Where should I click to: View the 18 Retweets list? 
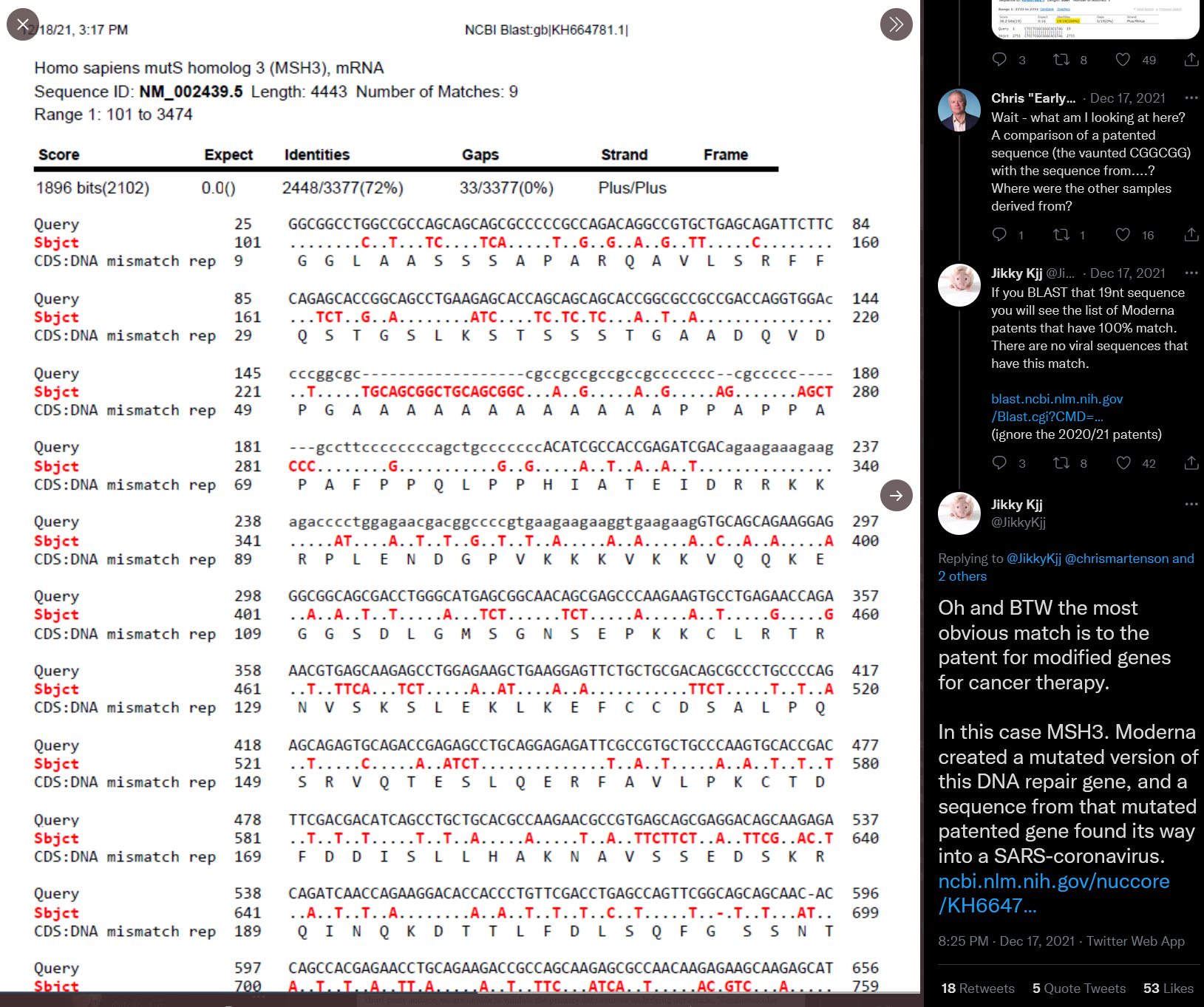pyautogui.click(x=978, y=989)
